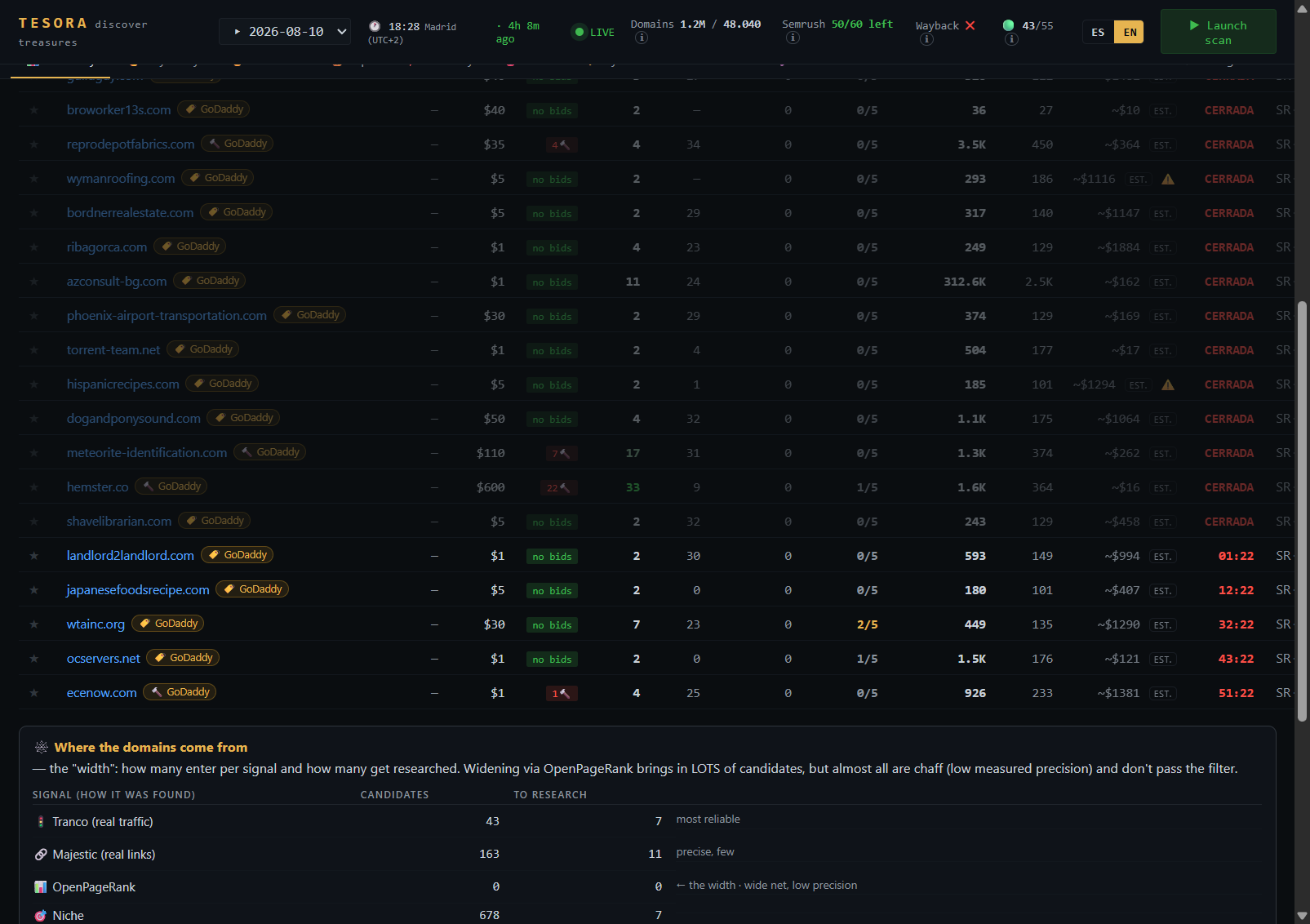Click the page vertical scrollbar thumb
The height and width of the screenshot is (924, 1310).
click(1302, 511)
